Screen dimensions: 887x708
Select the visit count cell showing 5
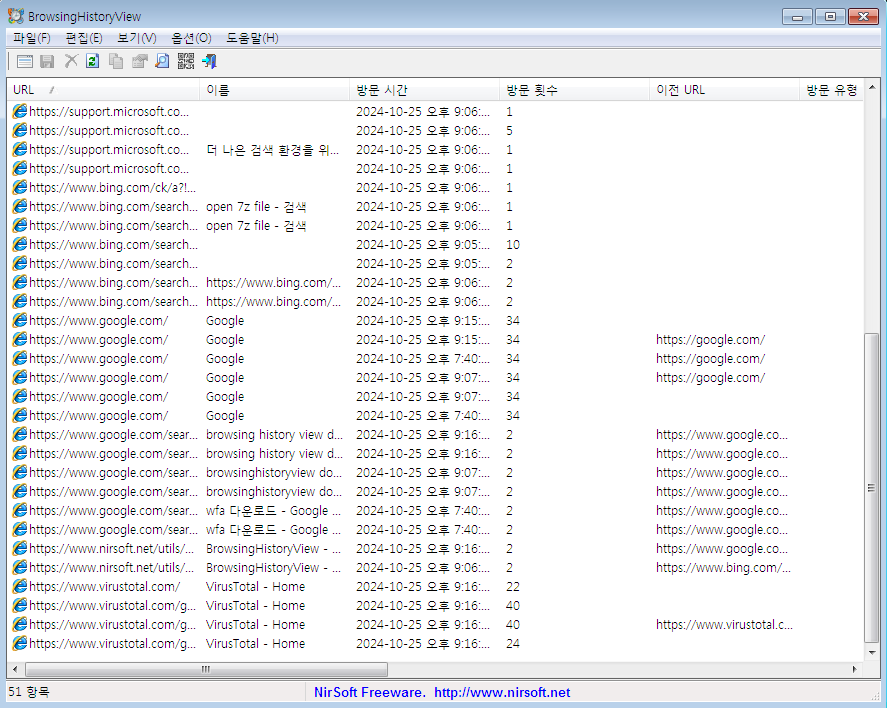coord(509,130)
